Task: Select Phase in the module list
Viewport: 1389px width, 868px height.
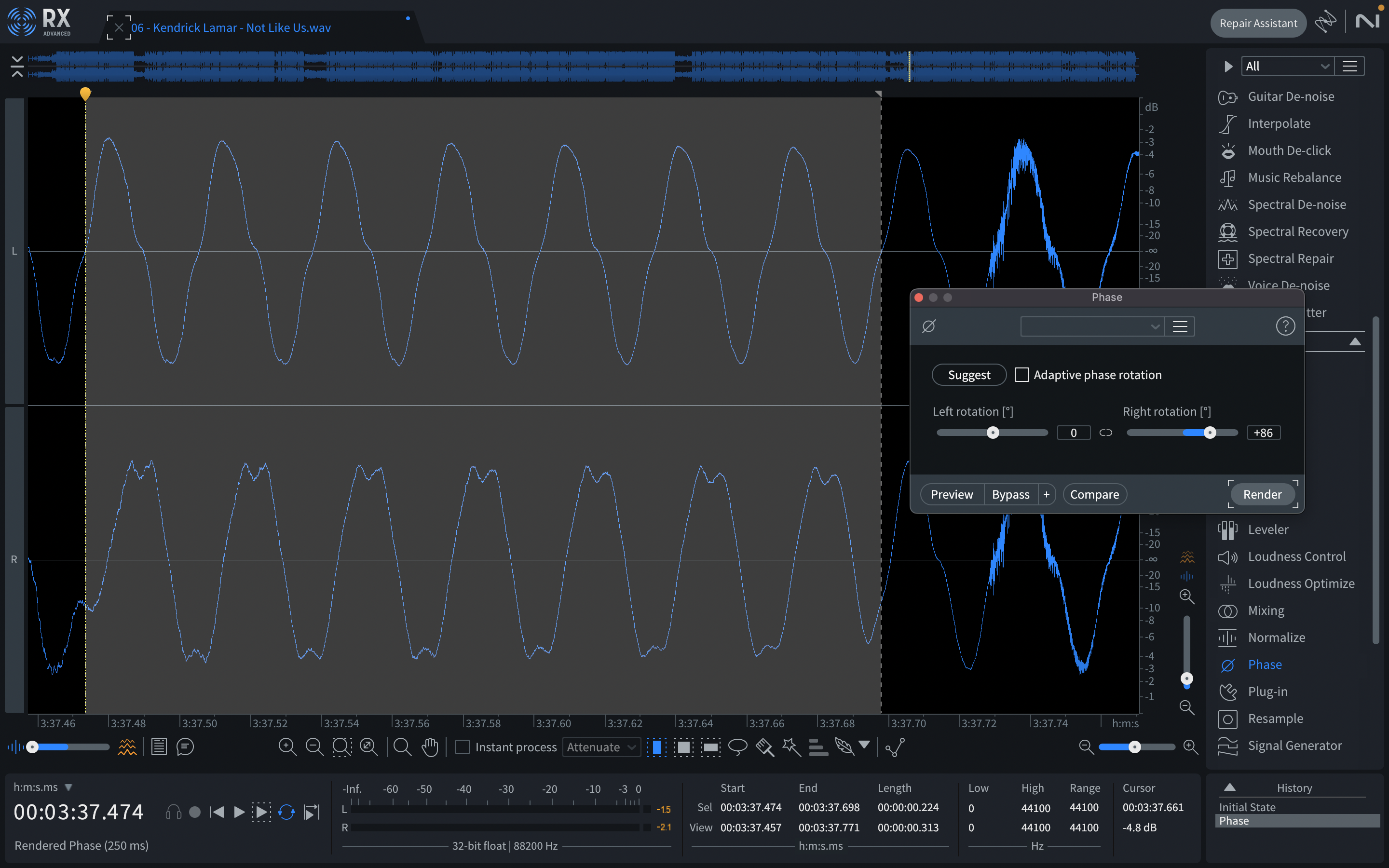Action: [x=1250, y=664]
